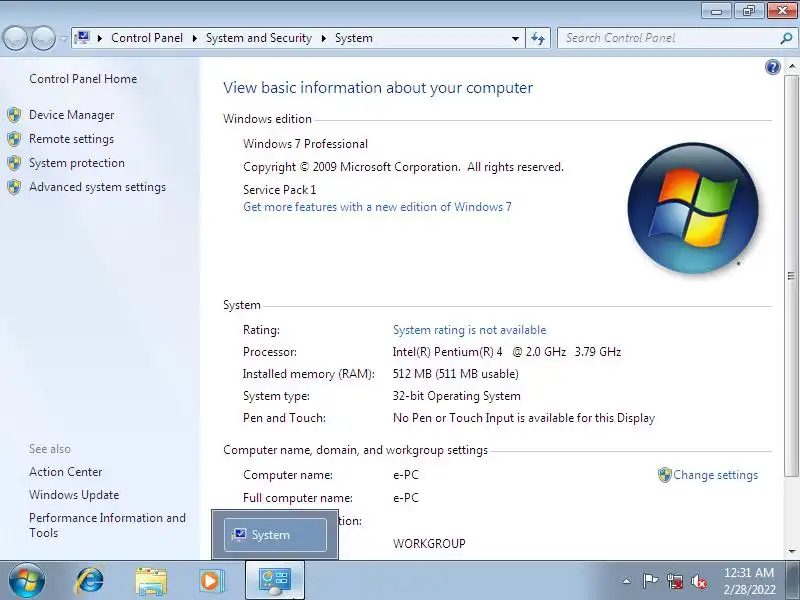Click the search magnifier icon
Image resolution: width=800 pixels, height=600 pixels.
[786, 38]
